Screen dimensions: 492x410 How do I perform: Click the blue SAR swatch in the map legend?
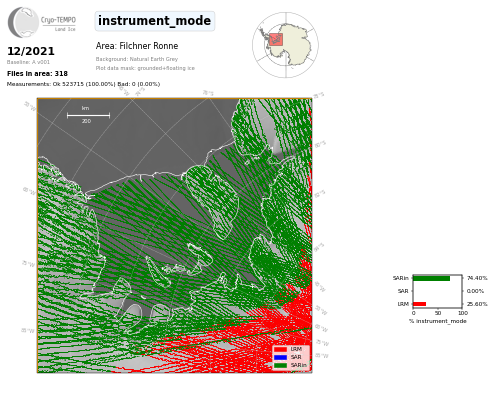(x=280, y=357)
